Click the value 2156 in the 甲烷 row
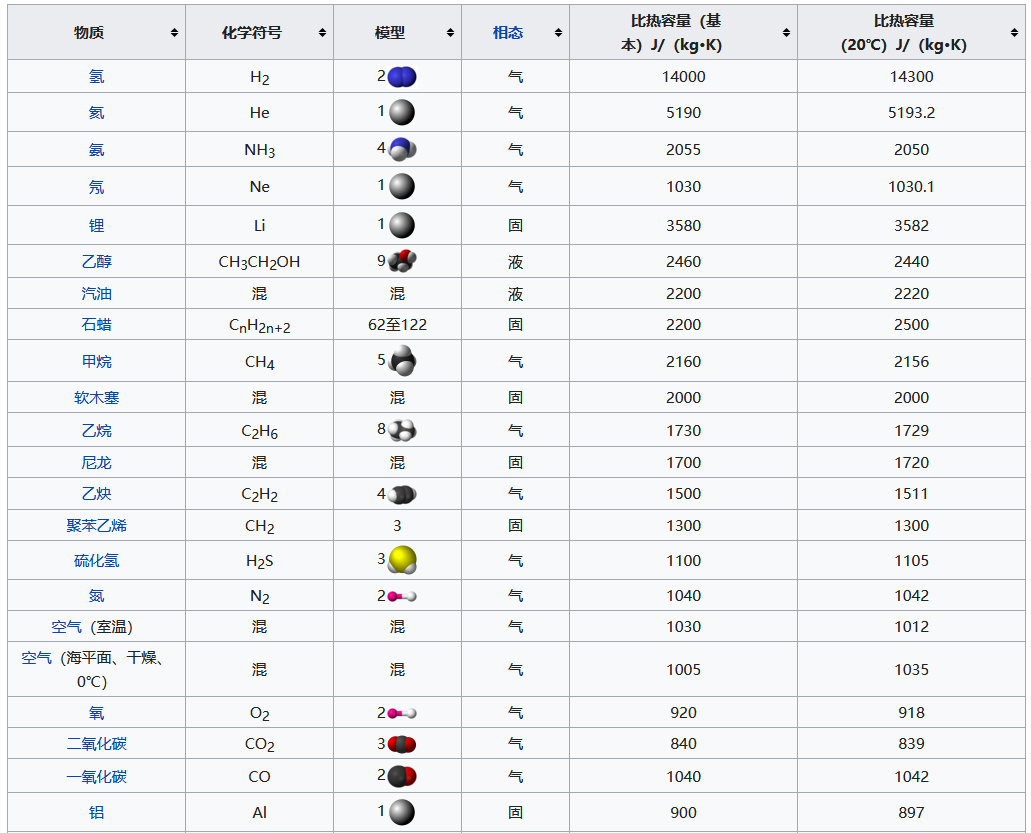Screen dimensions: 1031x833 click(911, 361)
